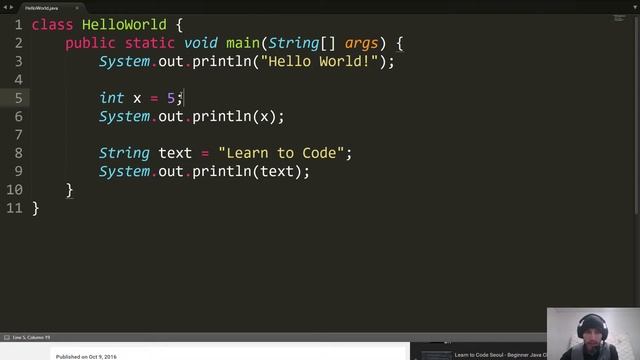The height and width of the screenshot is (360, 640).
Task: Click the closing brace on line 11
Action: coord(36,209)
